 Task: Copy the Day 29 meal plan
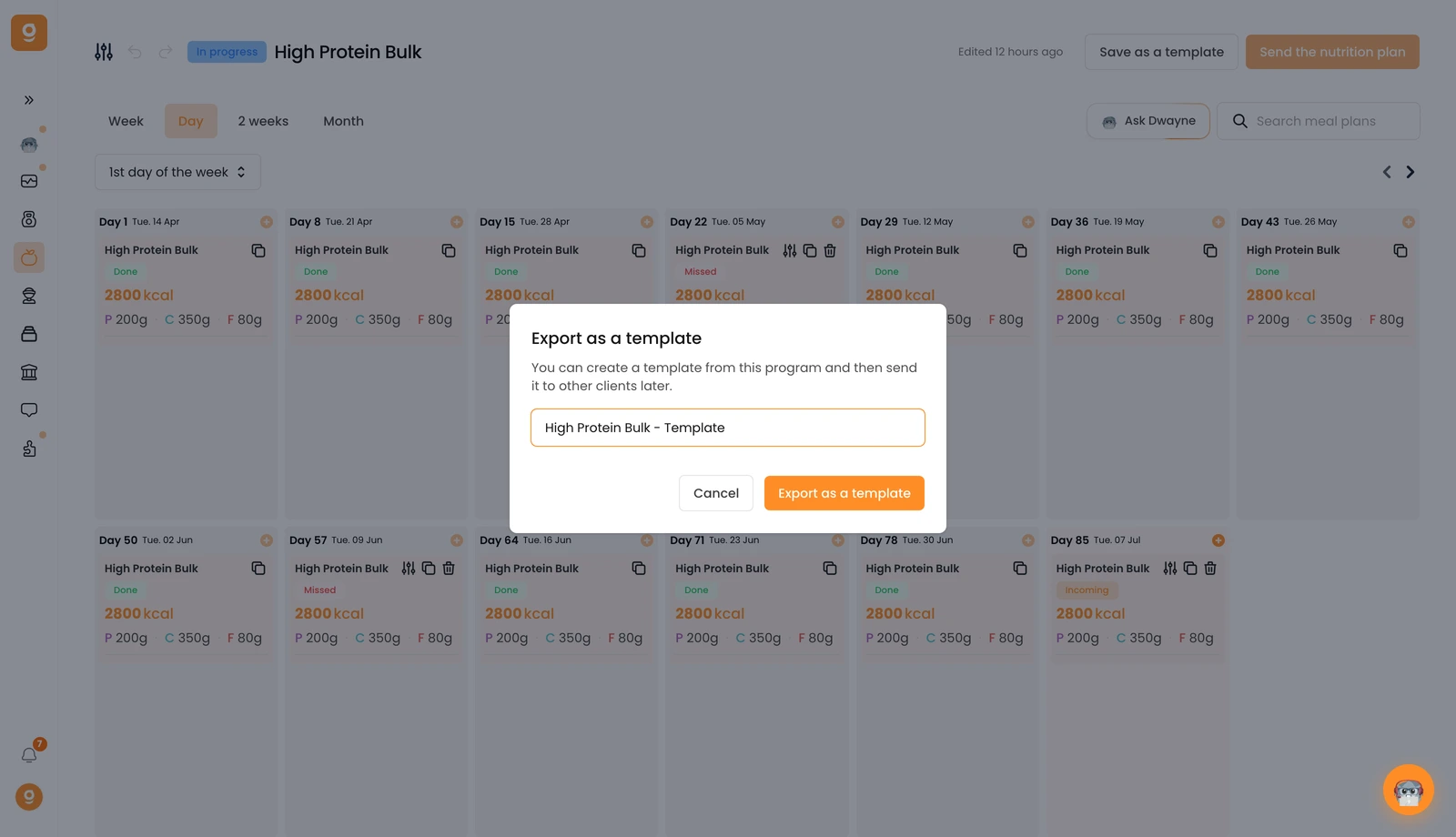pyautogui.click(x=1020, y=250)
